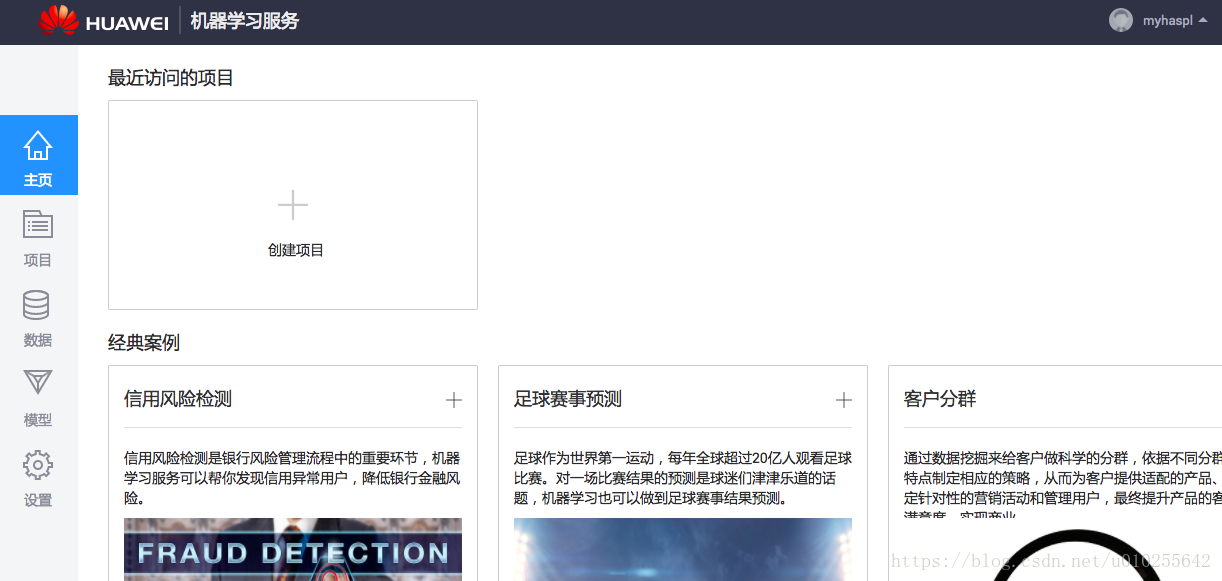Image resolution: width=1222 pixels, height=581 pixels.
Task: Select the 主页 label in the sidebar
Action: 38,181
